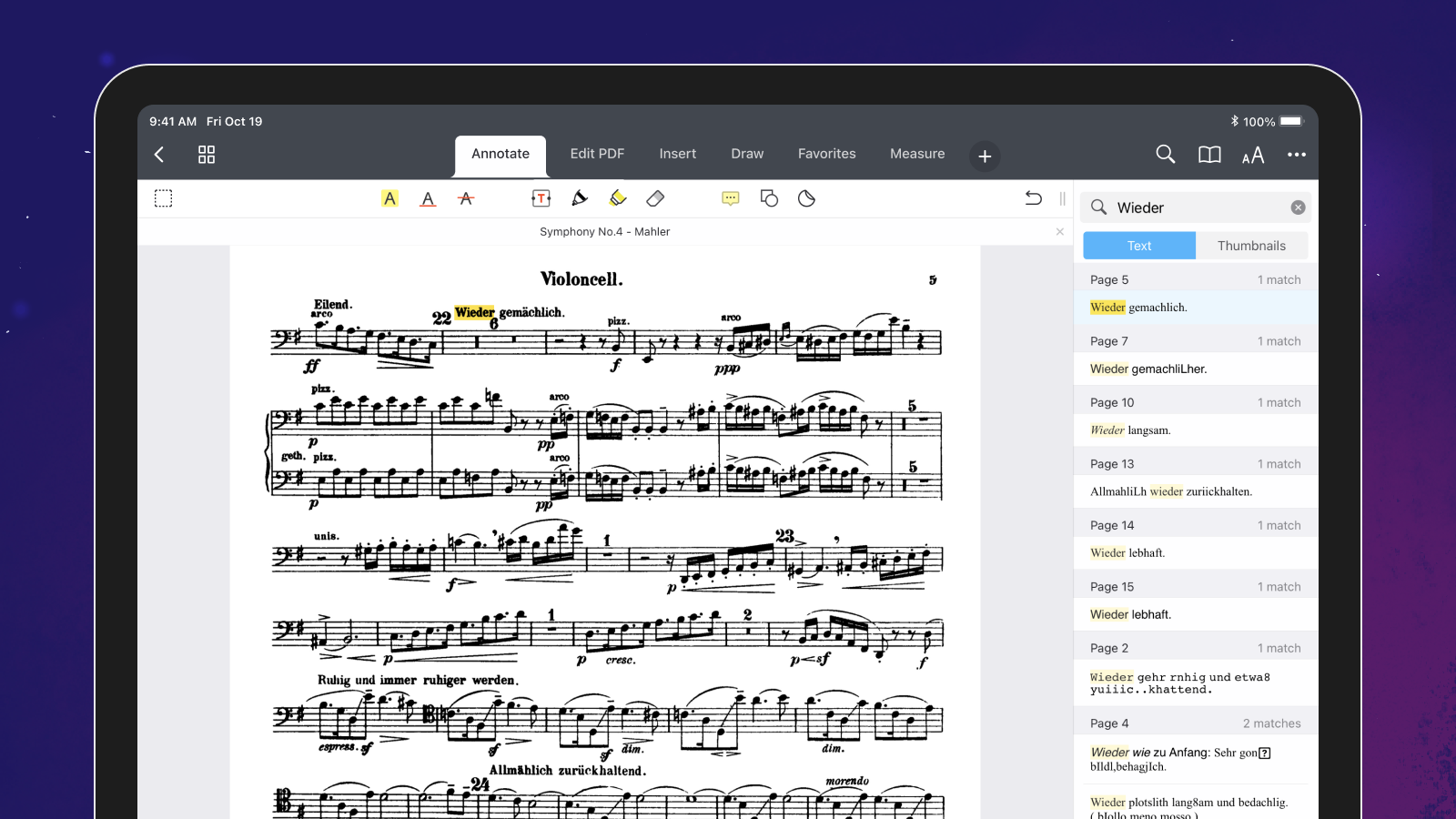This screenshot has height=819, width=1456.
Task: Open the Measure tab
Action: coord(917,154)
